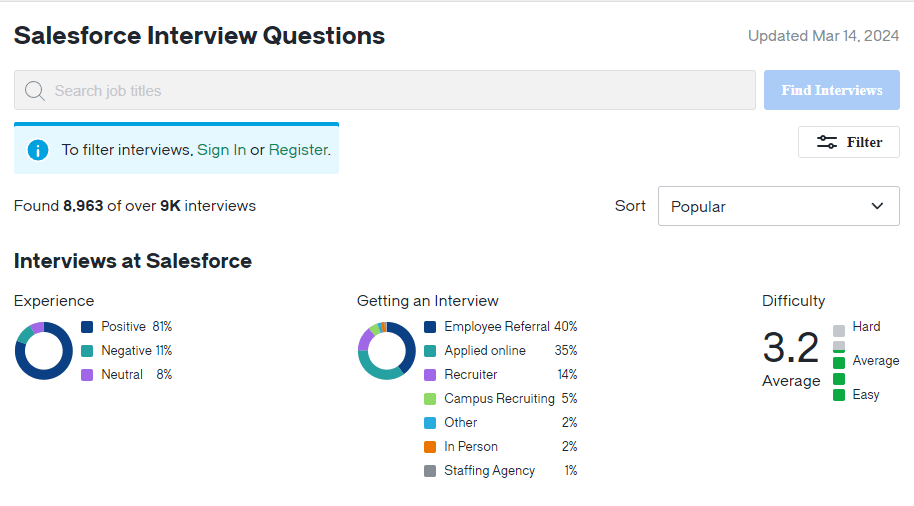
Task: Click the 'Staffing Agency' label
Action: click(490, 470)
